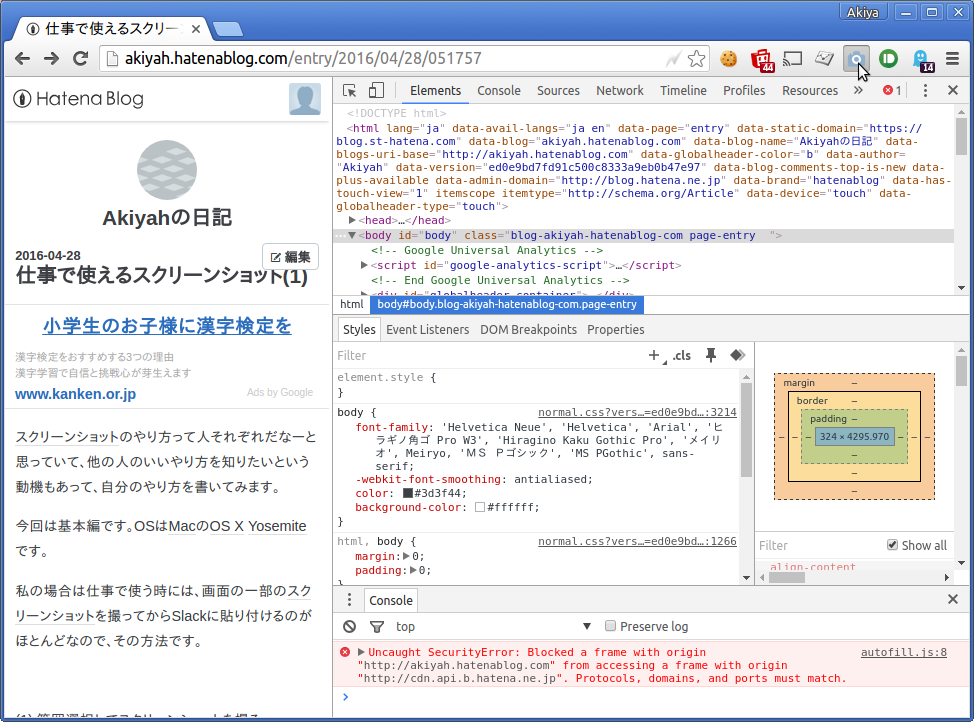Click the browser forward arrow

pyautogui.click(x=52, y=58)
